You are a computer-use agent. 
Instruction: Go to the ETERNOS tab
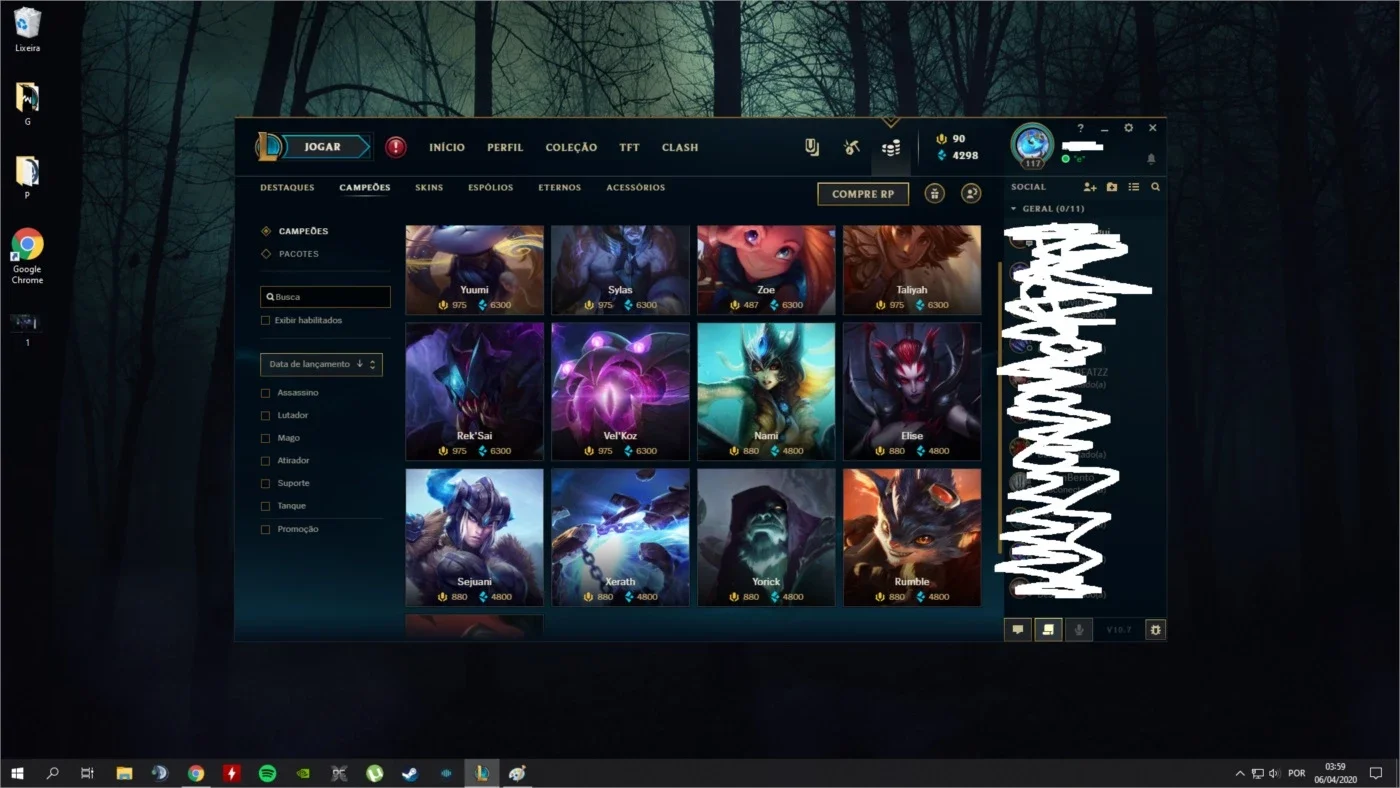(560, 188)
